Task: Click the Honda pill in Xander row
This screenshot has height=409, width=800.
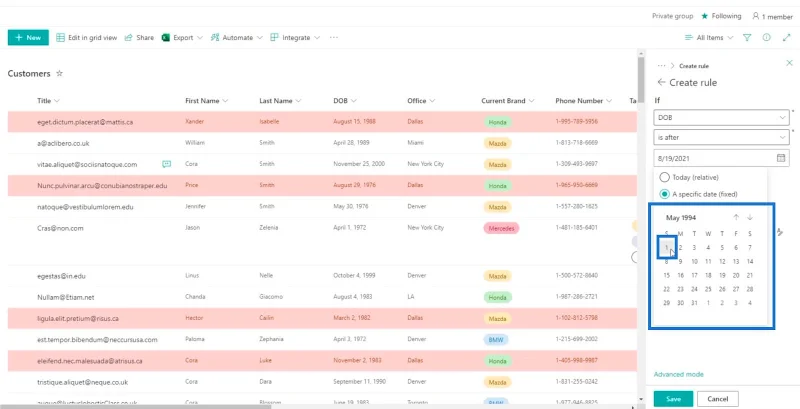Action: click(497, 122)
